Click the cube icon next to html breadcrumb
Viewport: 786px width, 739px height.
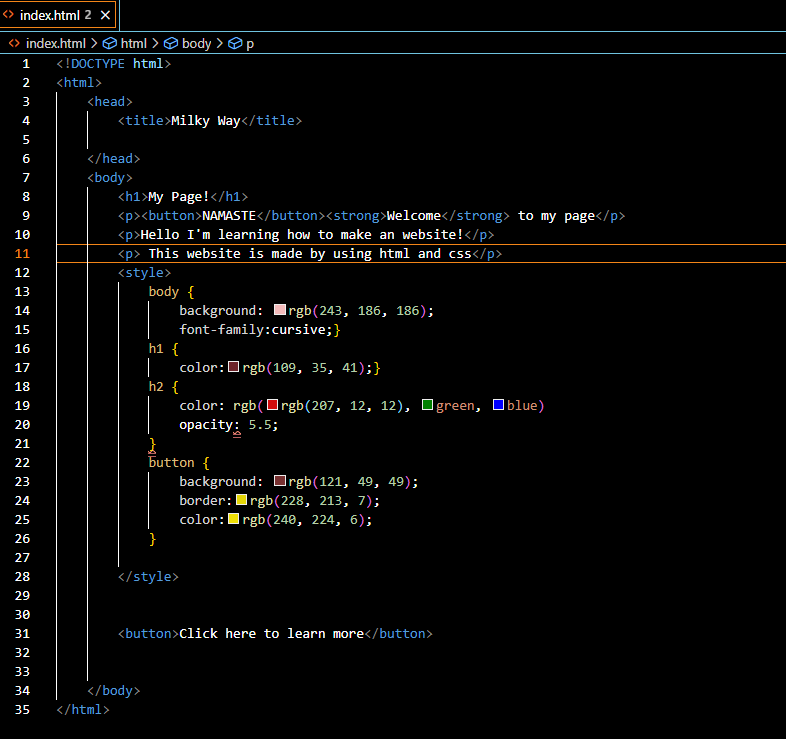pyautogui.click(x=109, y=43)
